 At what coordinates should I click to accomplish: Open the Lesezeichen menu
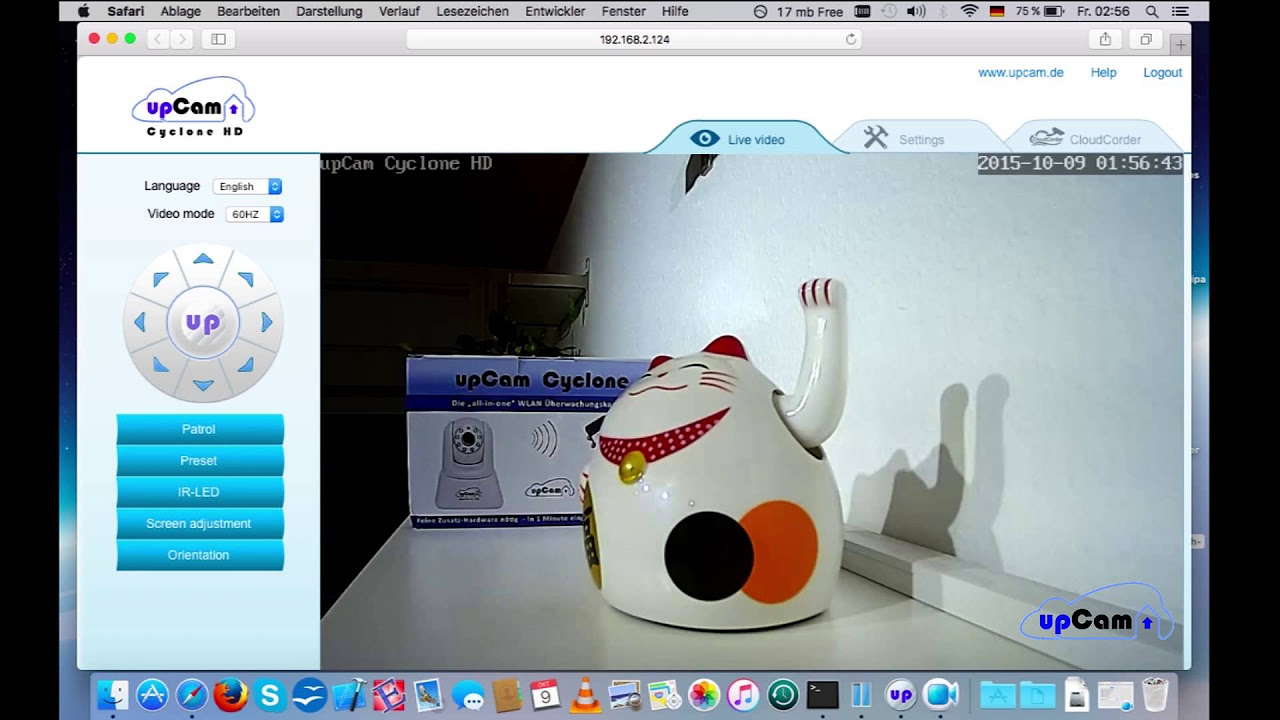pos(472,11)
